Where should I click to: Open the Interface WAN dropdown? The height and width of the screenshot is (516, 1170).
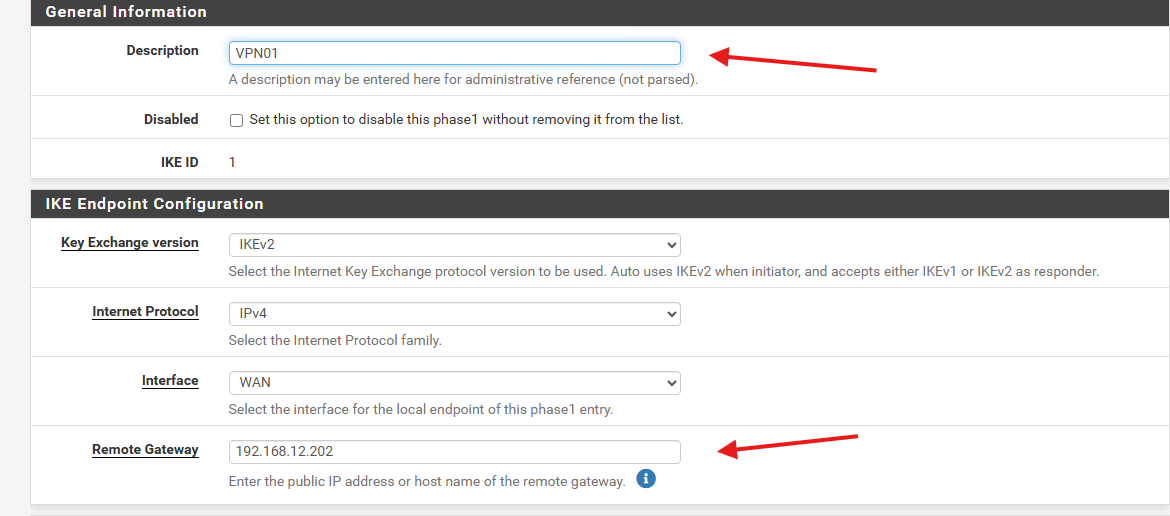click(454, 383)
